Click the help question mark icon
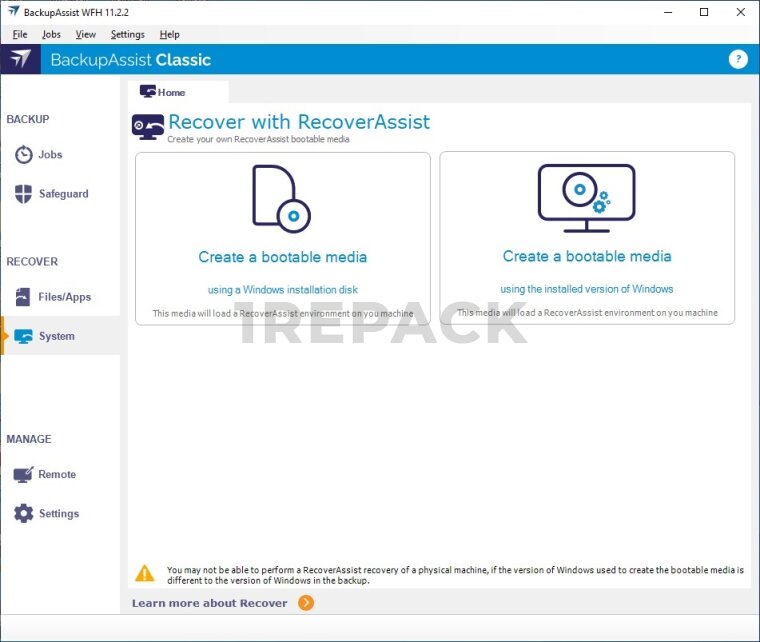The image size is (760, 642). point(738,59)
